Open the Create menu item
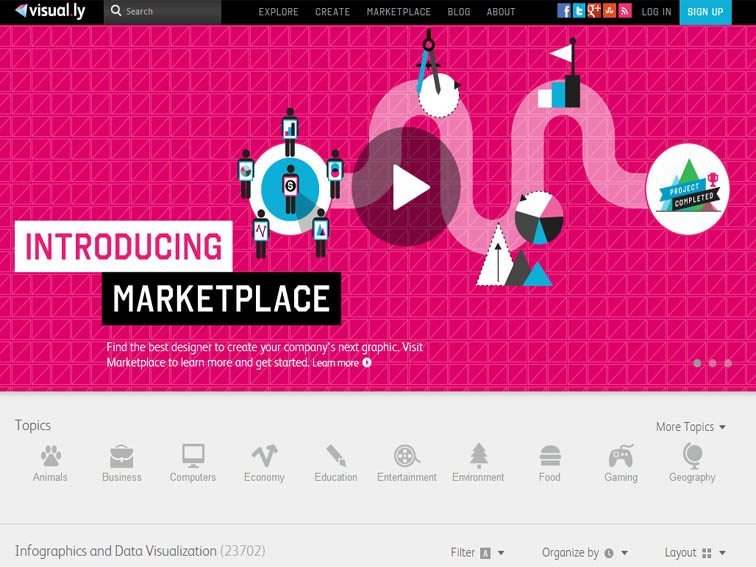 coord(332,12)
